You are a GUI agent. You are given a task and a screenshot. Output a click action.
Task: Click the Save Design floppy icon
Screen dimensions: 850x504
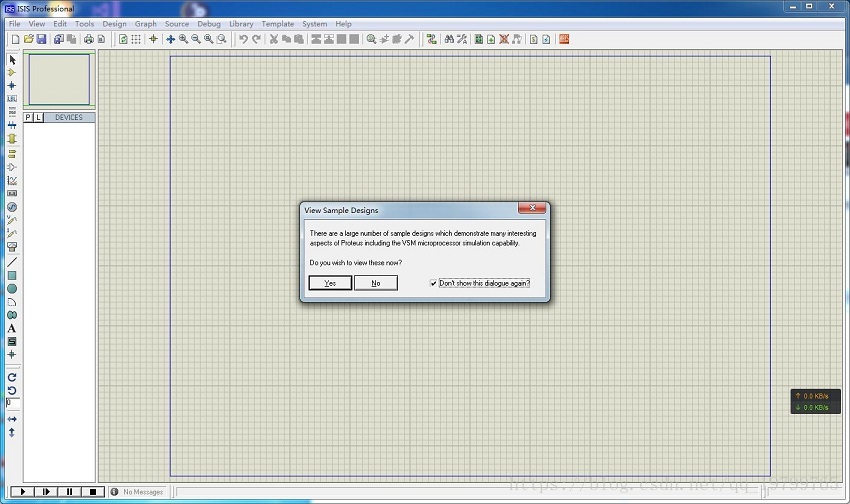pyautogui.click(x=41, y=39)
